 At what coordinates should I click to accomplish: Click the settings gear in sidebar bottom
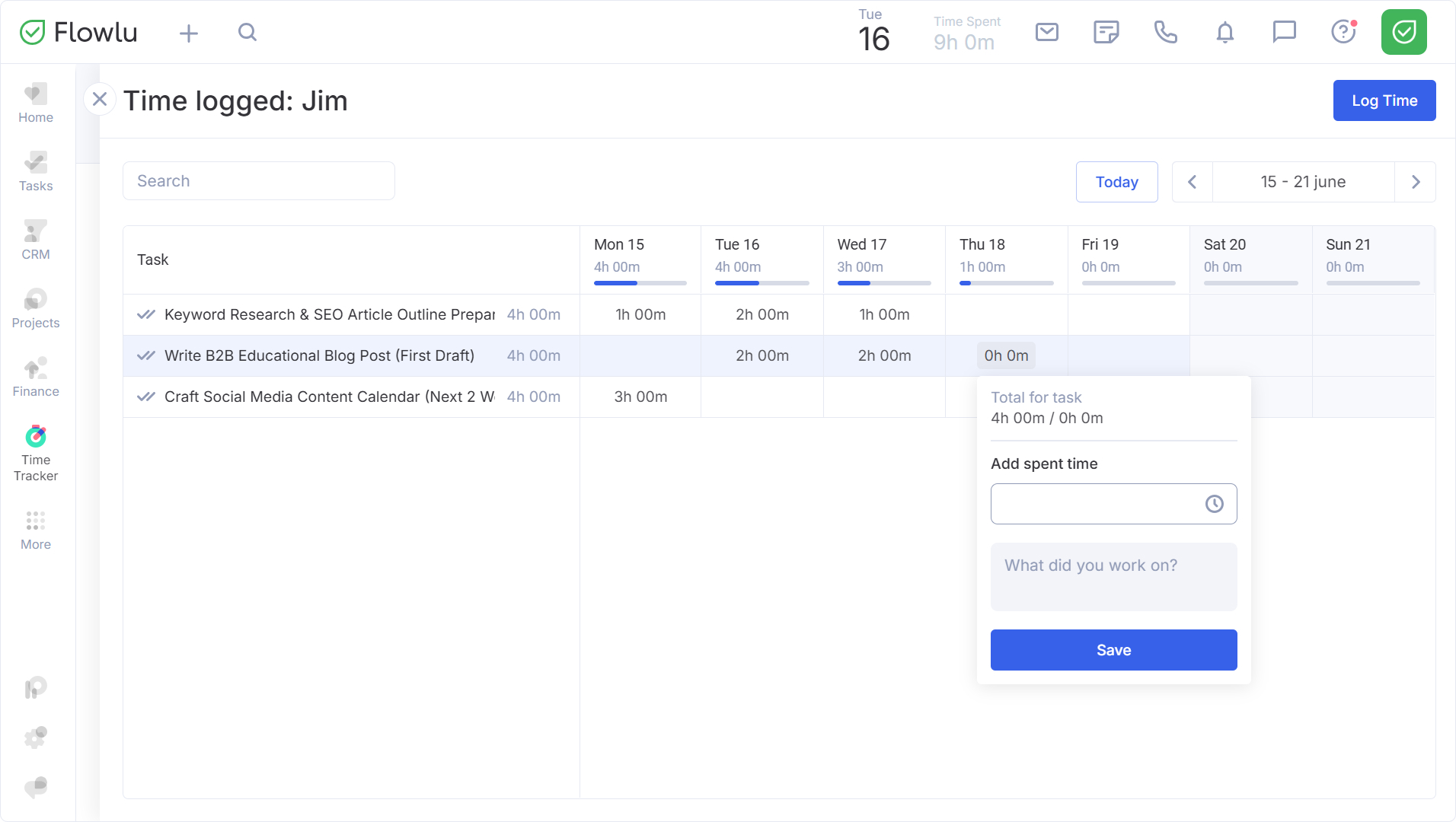click(x=36, y=737)
